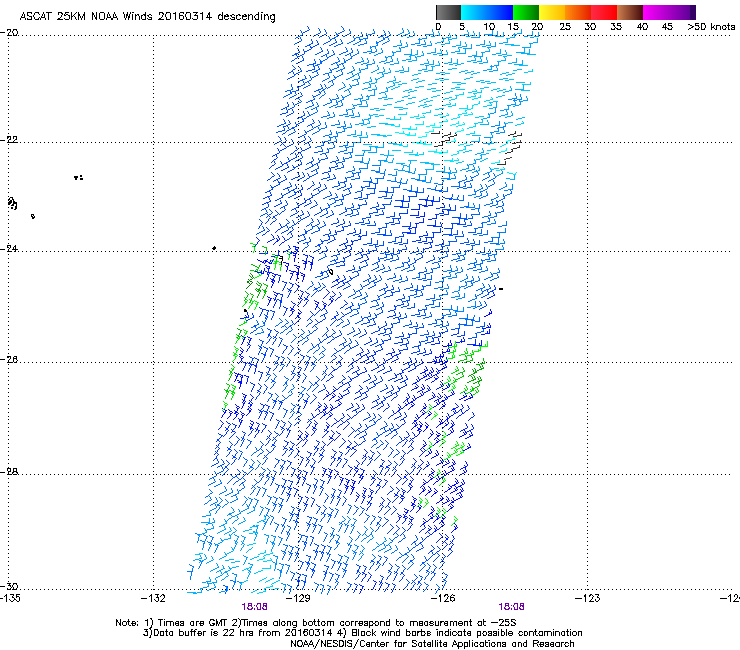Click the title 'ASCAT 25KM NOAA Winds 20160314 descending'
The height and width of the screenshot is (650, 740).
coord(147,17)
